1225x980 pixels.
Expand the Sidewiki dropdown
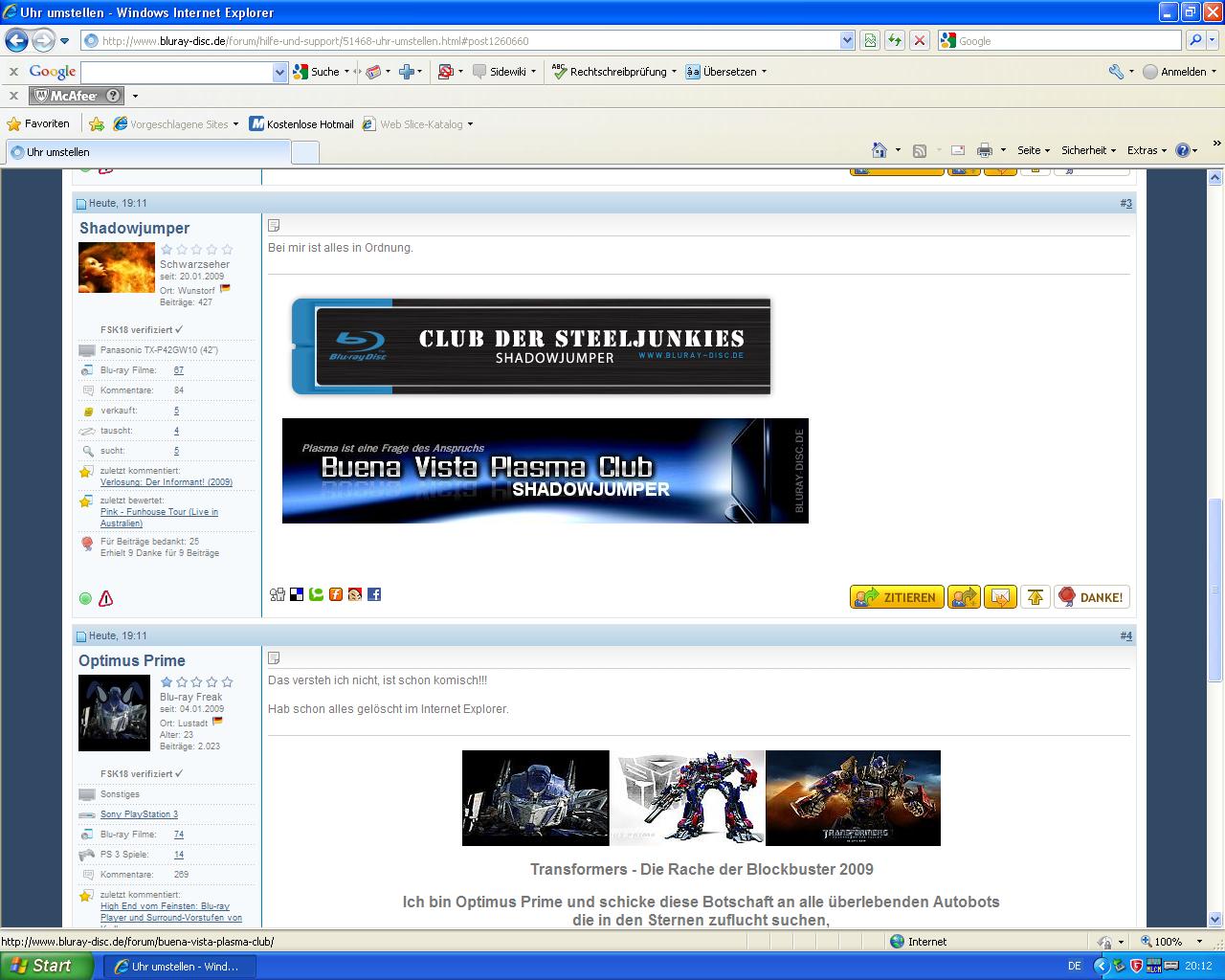[x=533, y=72]
